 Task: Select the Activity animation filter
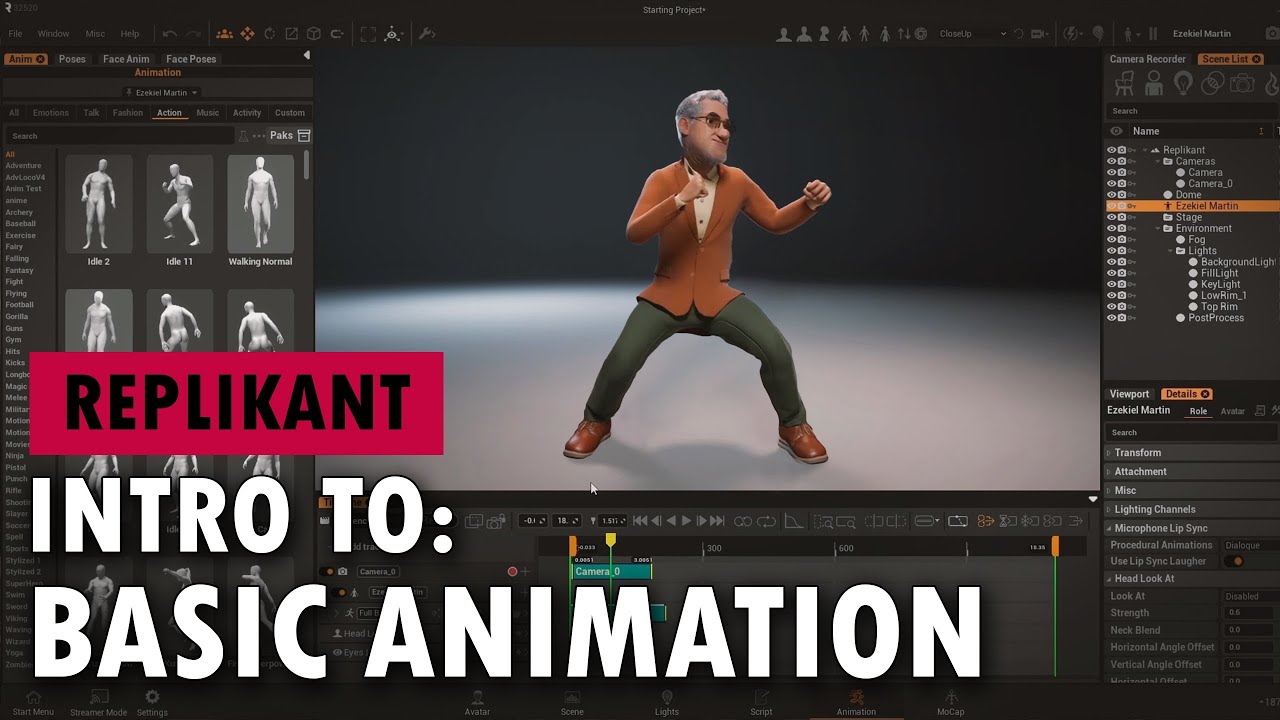pos(247,113)
